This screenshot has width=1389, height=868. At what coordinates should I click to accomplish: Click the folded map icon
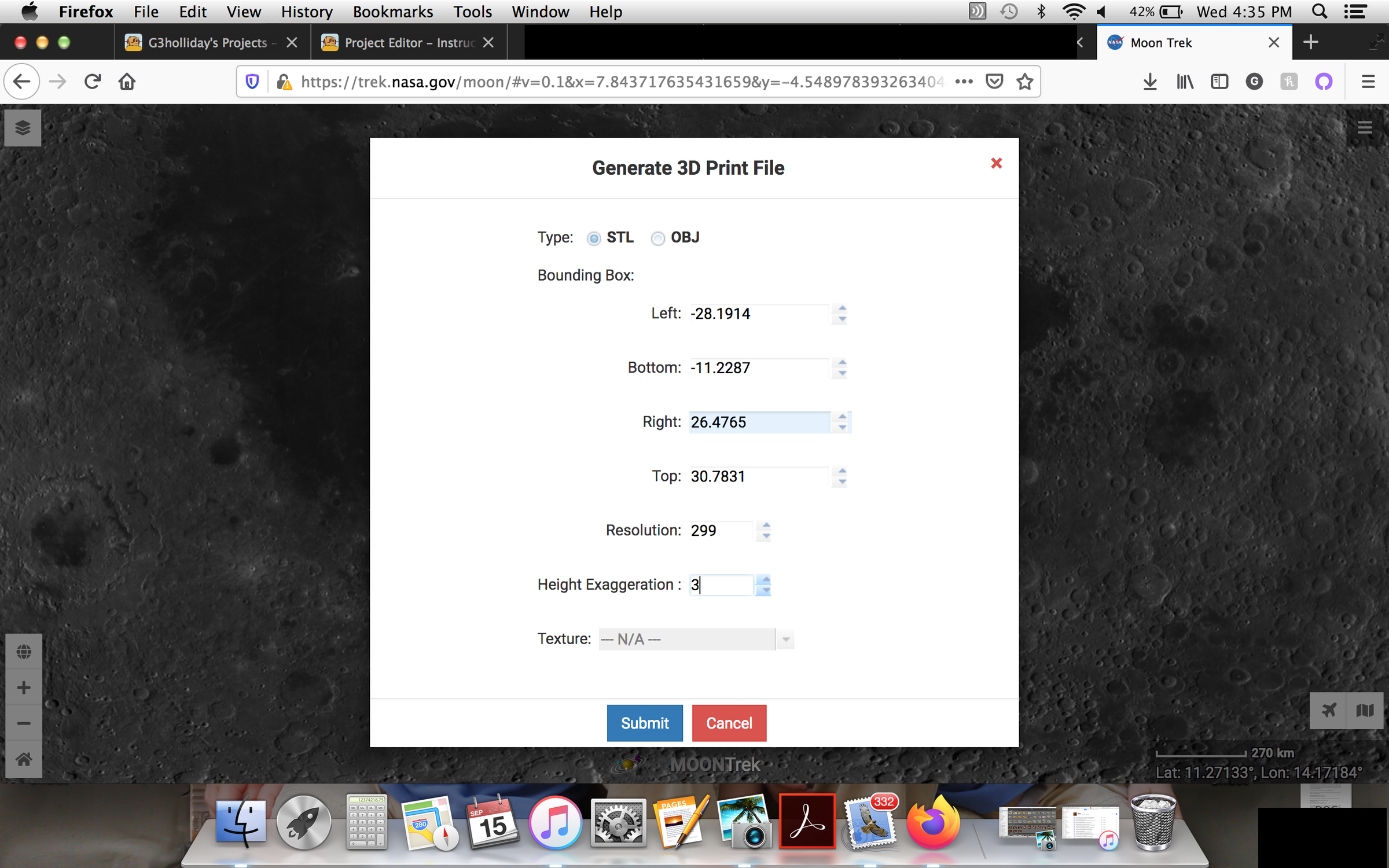1365,709
